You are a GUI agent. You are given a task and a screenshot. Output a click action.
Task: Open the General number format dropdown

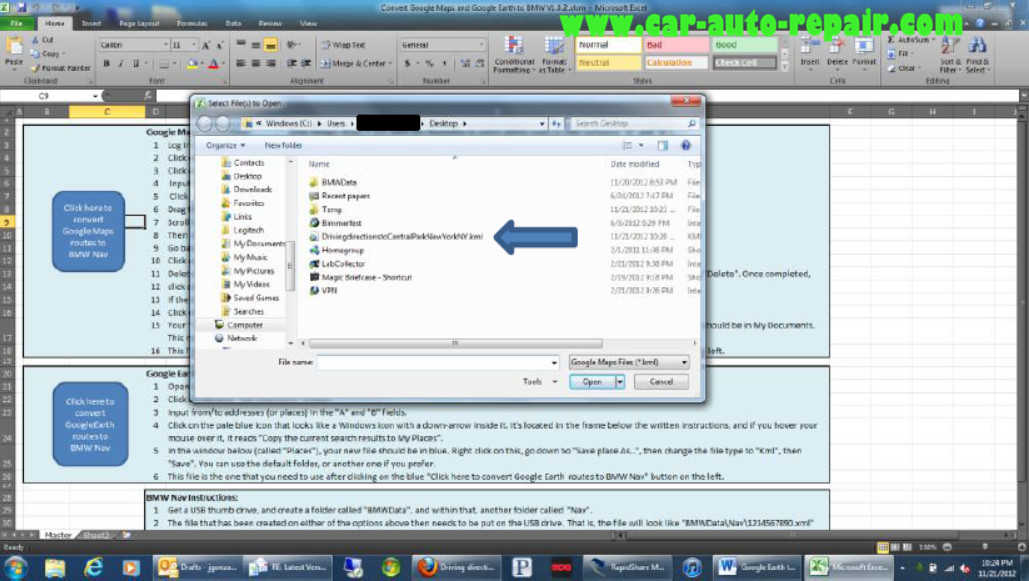pyautogui.click(x=481, y=45)
